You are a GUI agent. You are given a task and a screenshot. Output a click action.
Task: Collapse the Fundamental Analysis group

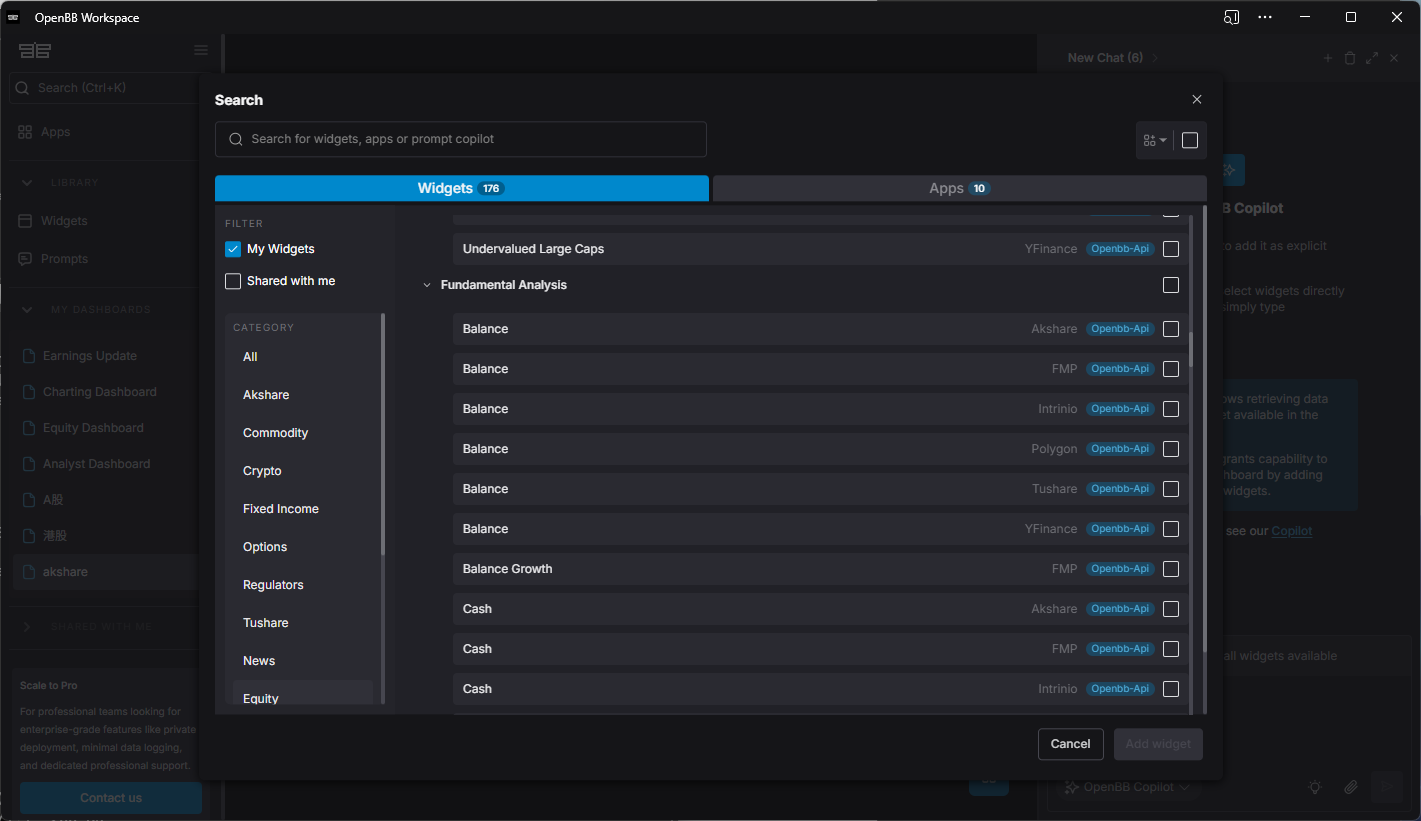[x=428, y=285]
